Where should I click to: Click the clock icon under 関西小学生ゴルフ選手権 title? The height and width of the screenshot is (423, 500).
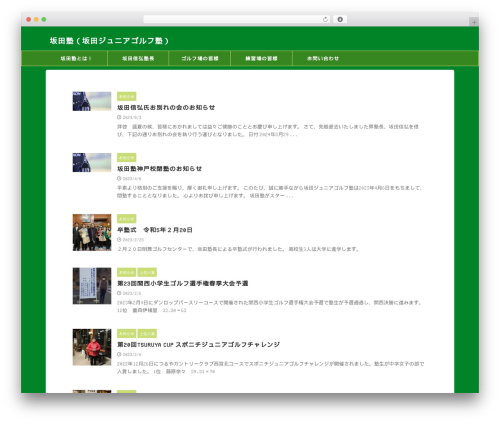[119, 293]
